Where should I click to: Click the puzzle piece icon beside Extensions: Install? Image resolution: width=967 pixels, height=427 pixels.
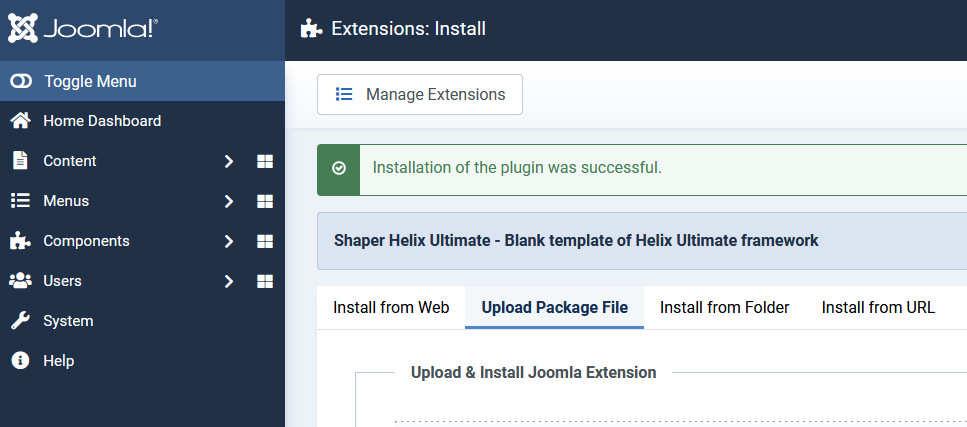pos(311,29)
